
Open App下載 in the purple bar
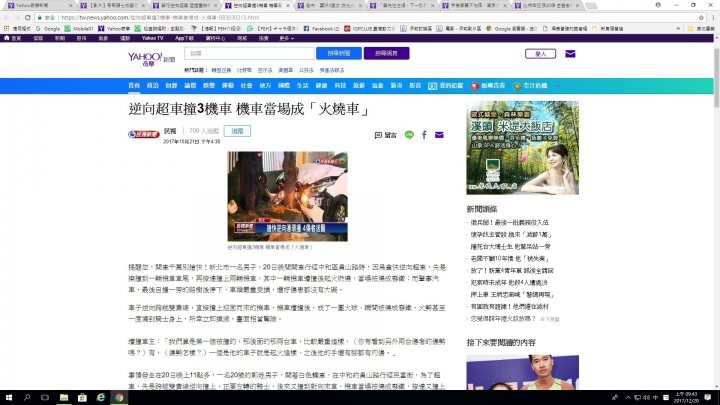(x=185, y=38)
